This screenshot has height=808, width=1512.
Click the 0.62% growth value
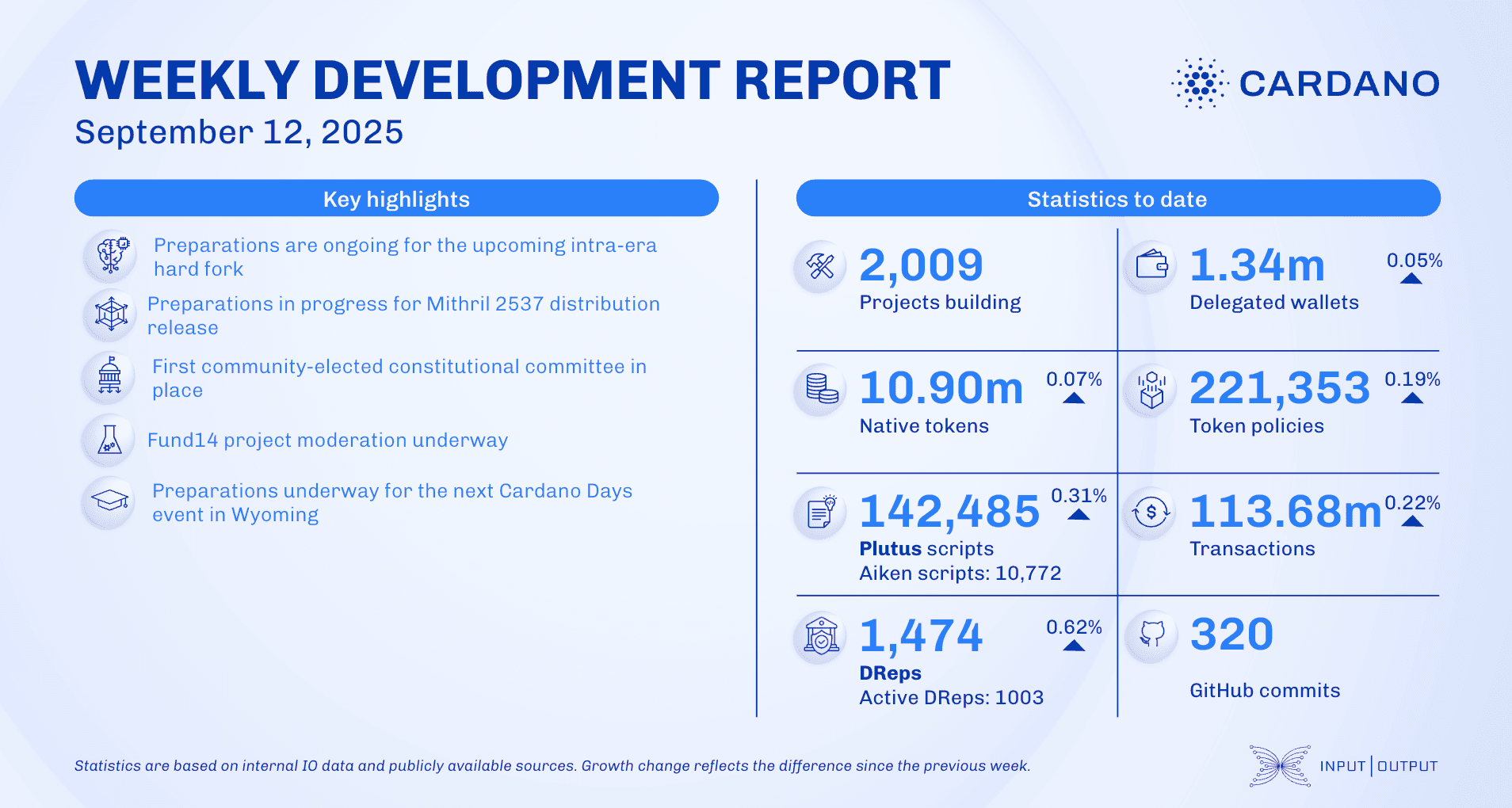(1075, 627)
